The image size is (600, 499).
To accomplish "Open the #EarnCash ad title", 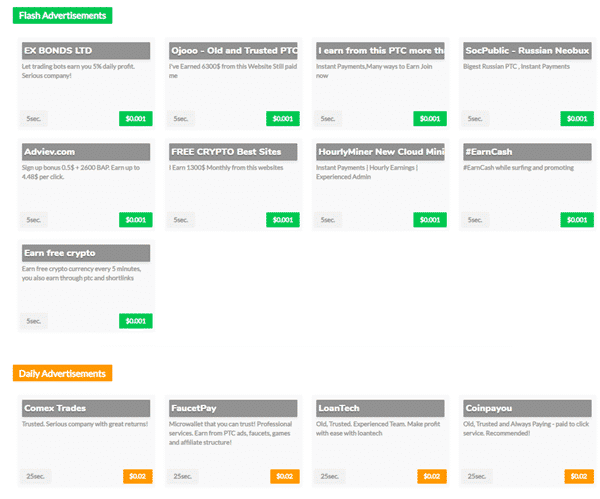I will (x=527, y=152).
